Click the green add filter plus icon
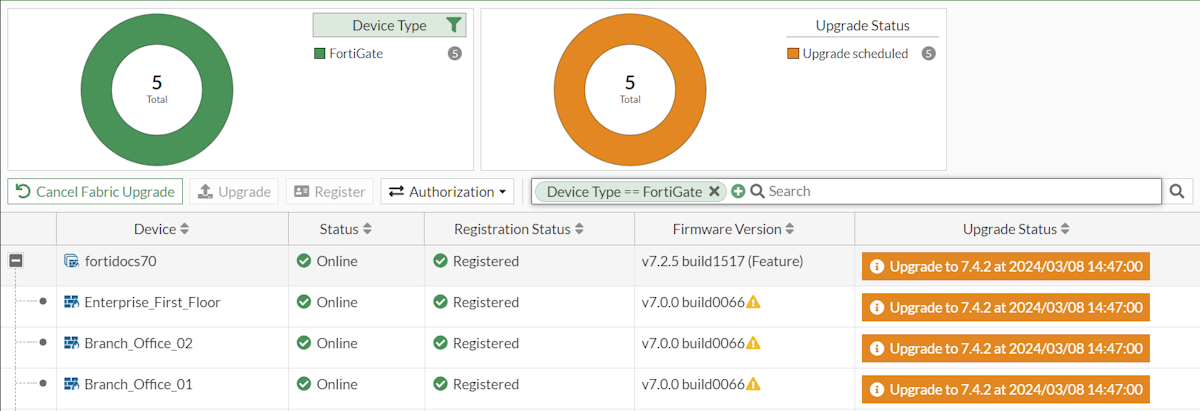Viewport: 1200px width, 411px height. [x=738, y=191]
